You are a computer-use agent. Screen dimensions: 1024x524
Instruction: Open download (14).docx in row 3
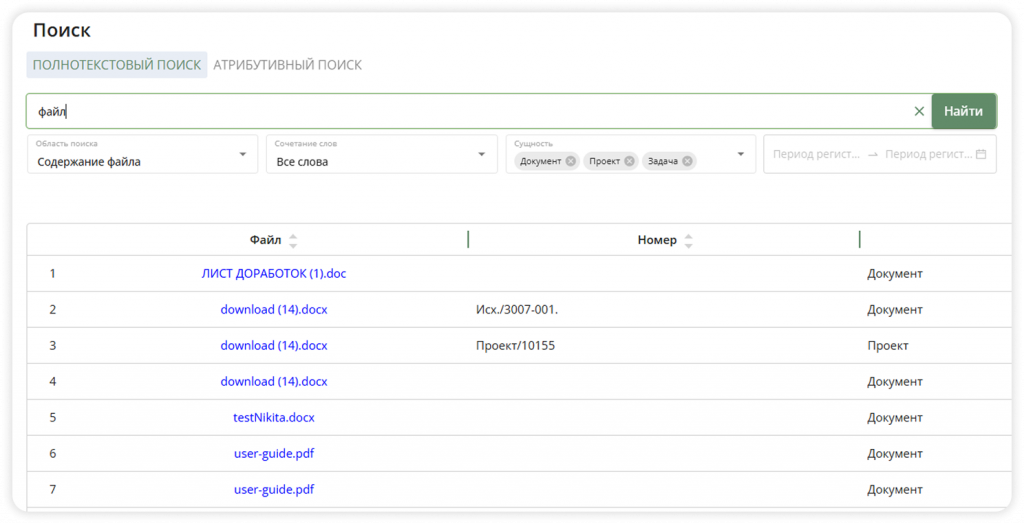(274, 346)
